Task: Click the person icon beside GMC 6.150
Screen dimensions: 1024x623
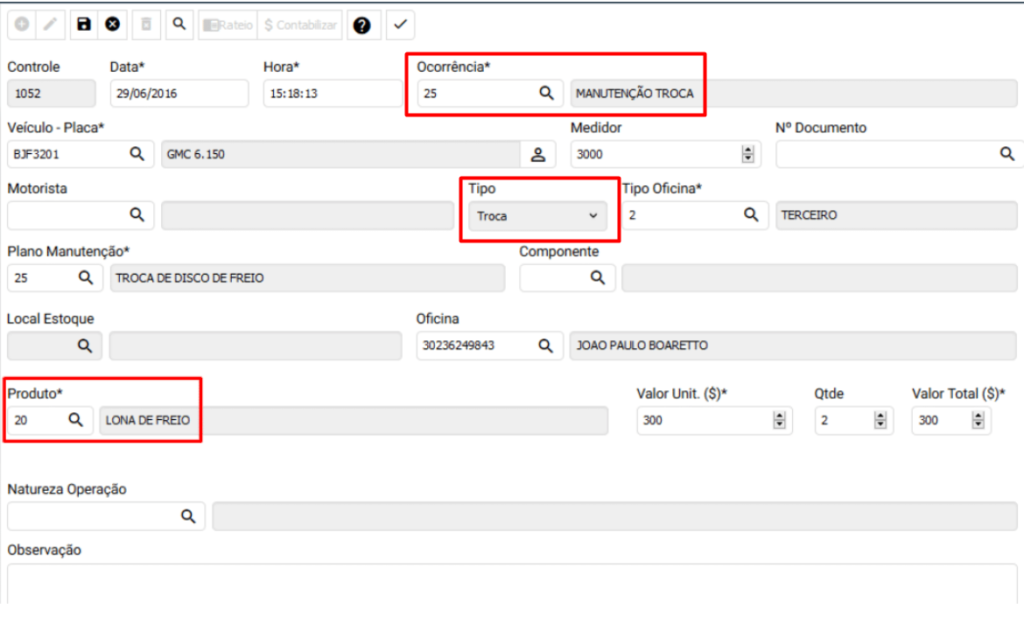Action: (x=538, y=154)
